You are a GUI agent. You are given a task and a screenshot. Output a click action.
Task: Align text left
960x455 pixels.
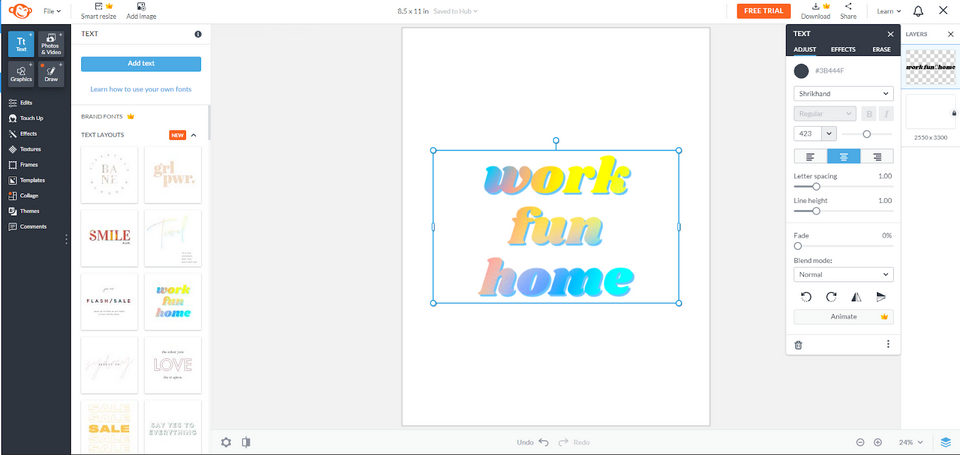coord(810,157)
